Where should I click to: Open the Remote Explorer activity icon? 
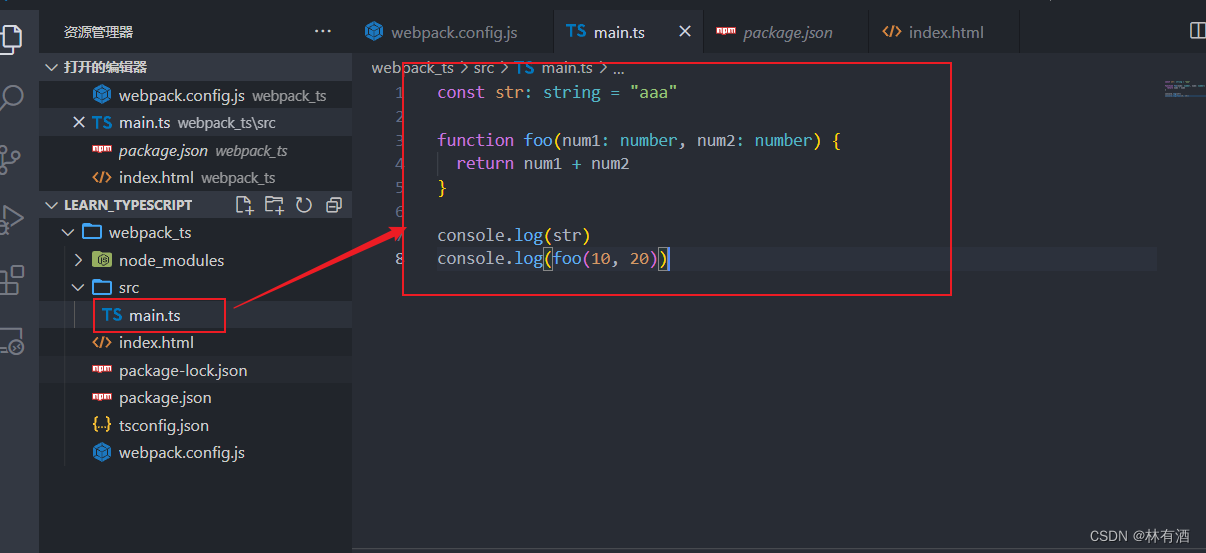click(10, 341)
